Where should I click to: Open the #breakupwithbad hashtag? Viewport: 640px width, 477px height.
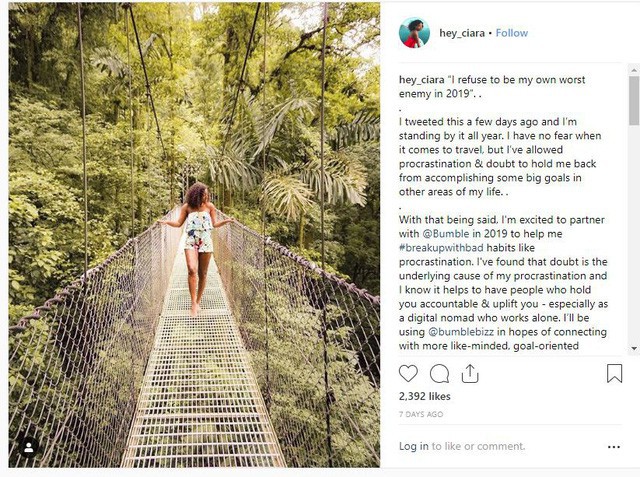coord(441,248)
